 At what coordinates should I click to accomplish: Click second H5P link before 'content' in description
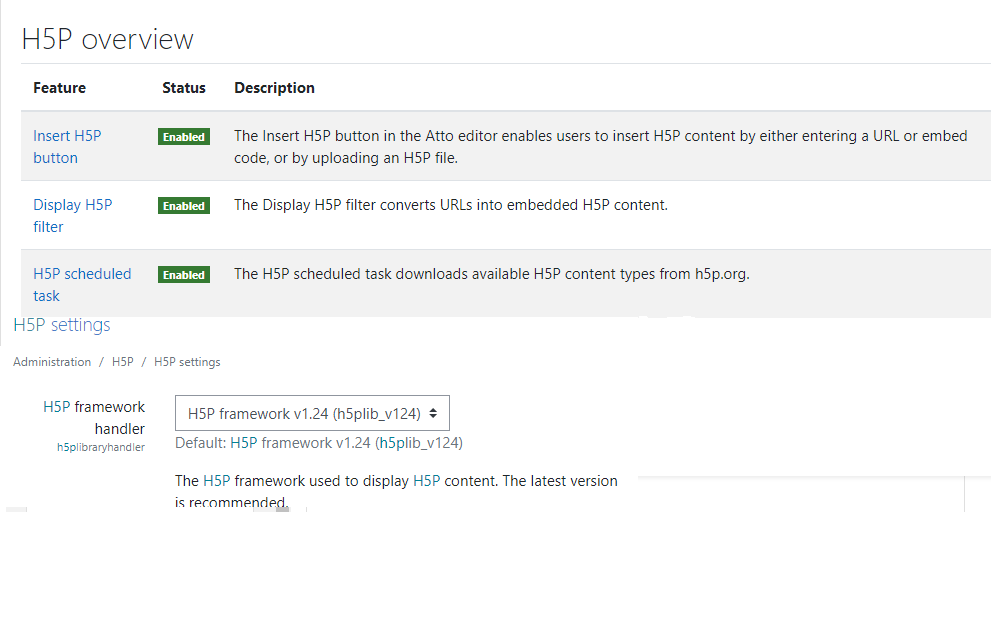(x=427, y=481)
